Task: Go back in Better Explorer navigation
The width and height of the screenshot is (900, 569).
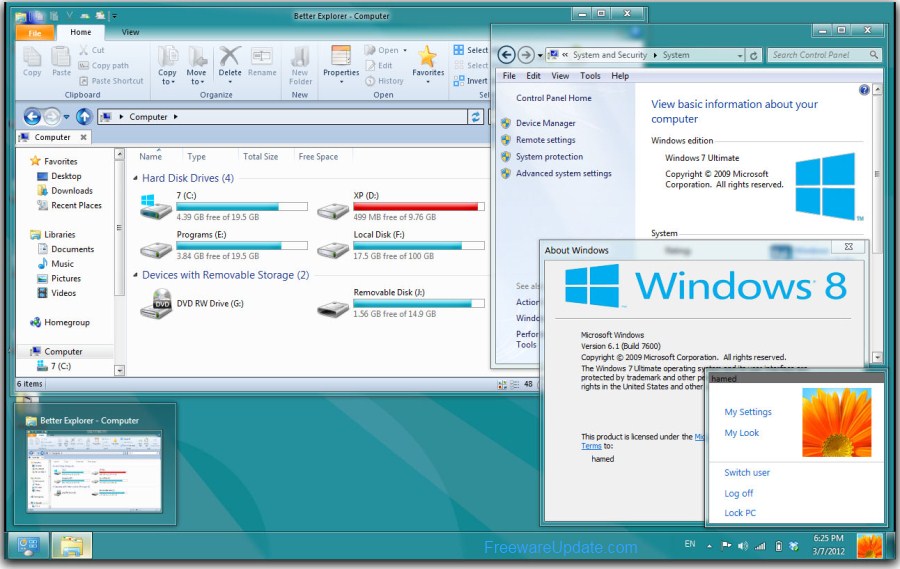Action: coord(32,117)
